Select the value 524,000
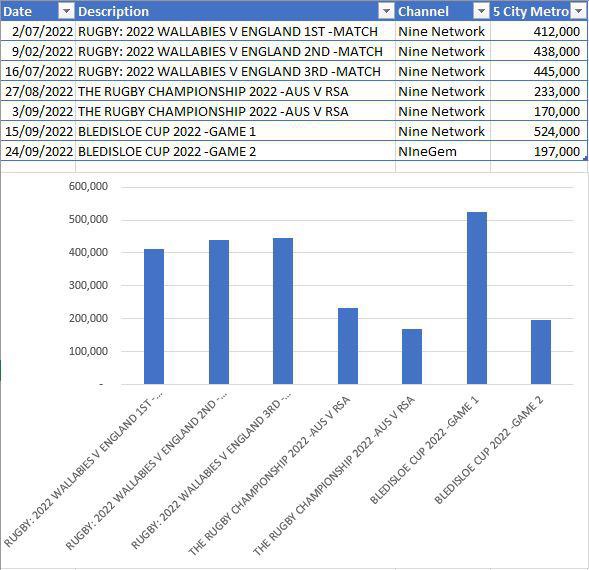The height and width of the screenshot is (570, 589). coord(539,131)
